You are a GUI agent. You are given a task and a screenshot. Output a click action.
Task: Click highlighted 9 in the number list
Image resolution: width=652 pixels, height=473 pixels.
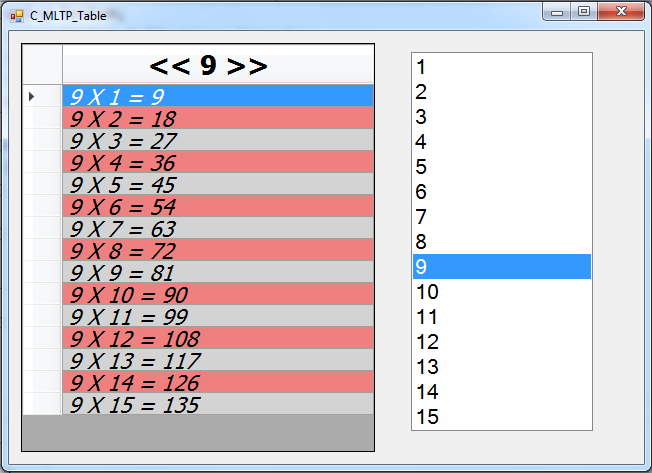pyautogui.click(x=502, y=266)
